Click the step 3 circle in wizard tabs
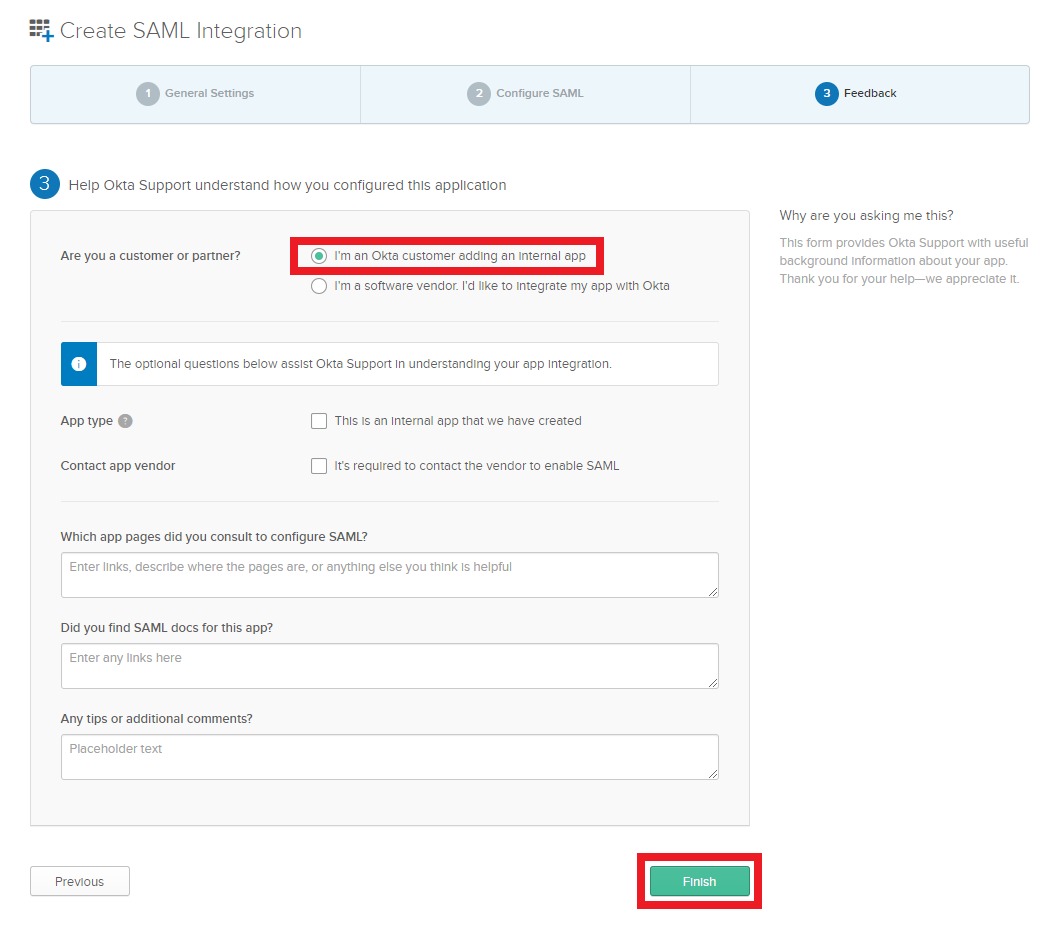This screenshot has width=1038, height=937. point(826,94)
